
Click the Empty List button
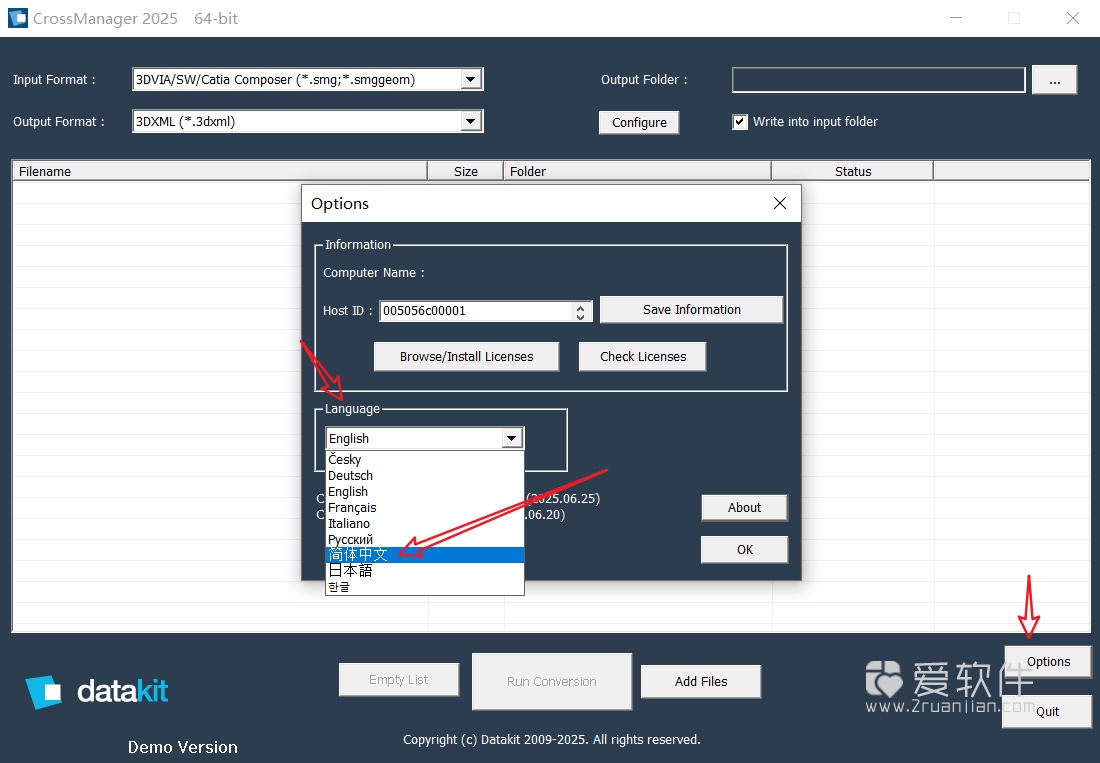pyautogui.click(x=398, y=679)
